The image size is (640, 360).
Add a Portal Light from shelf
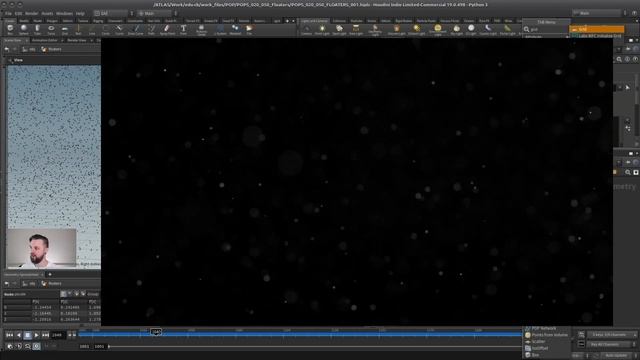507,29
